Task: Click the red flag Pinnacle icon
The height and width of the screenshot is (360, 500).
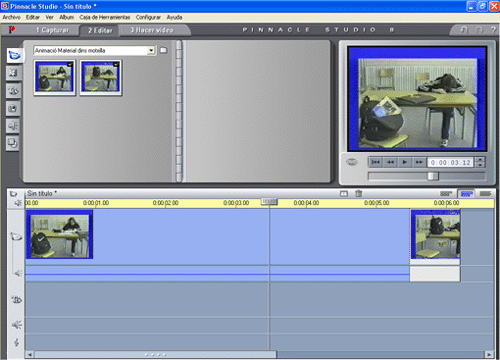Action: coord(12,30)
